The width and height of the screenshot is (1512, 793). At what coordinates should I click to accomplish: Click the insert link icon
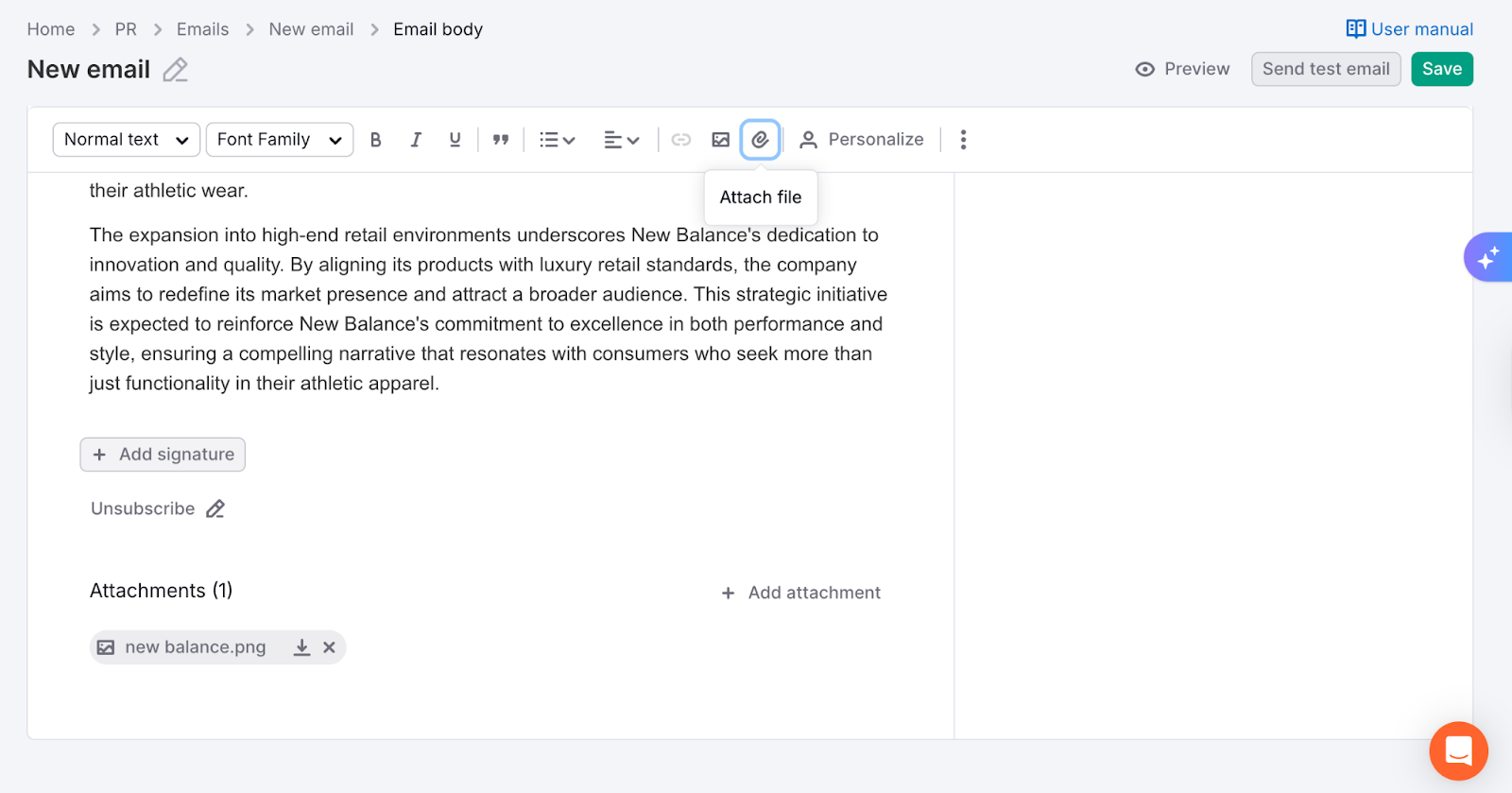680,140
